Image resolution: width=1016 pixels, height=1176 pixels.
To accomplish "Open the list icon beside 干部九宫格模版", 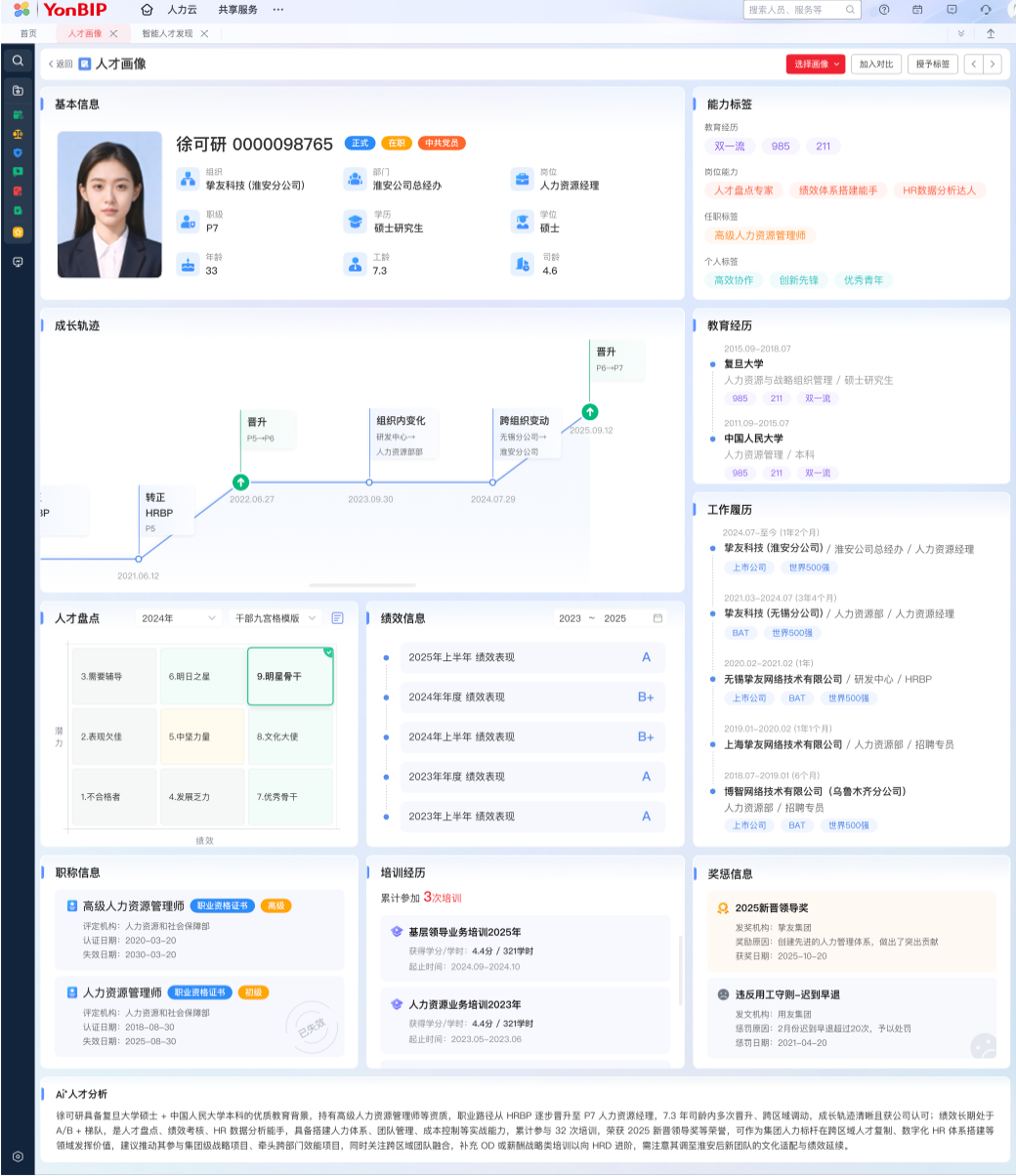I will tap(337, 618).
